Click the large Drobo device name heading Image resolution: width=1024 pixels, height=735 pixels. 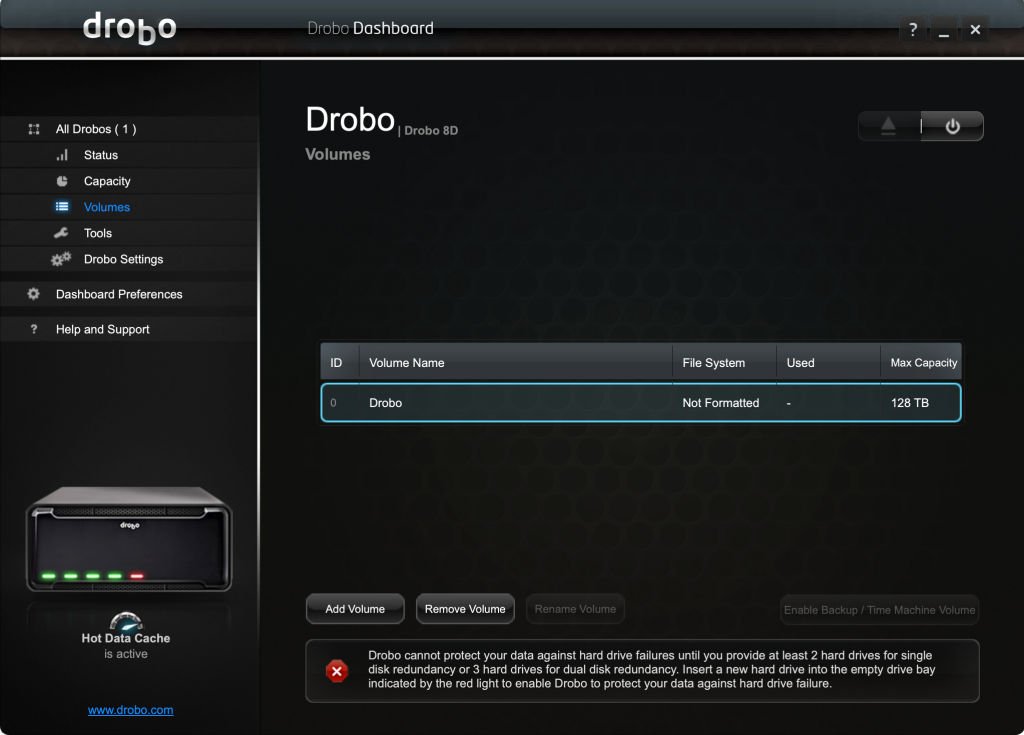tap(350, 120)
